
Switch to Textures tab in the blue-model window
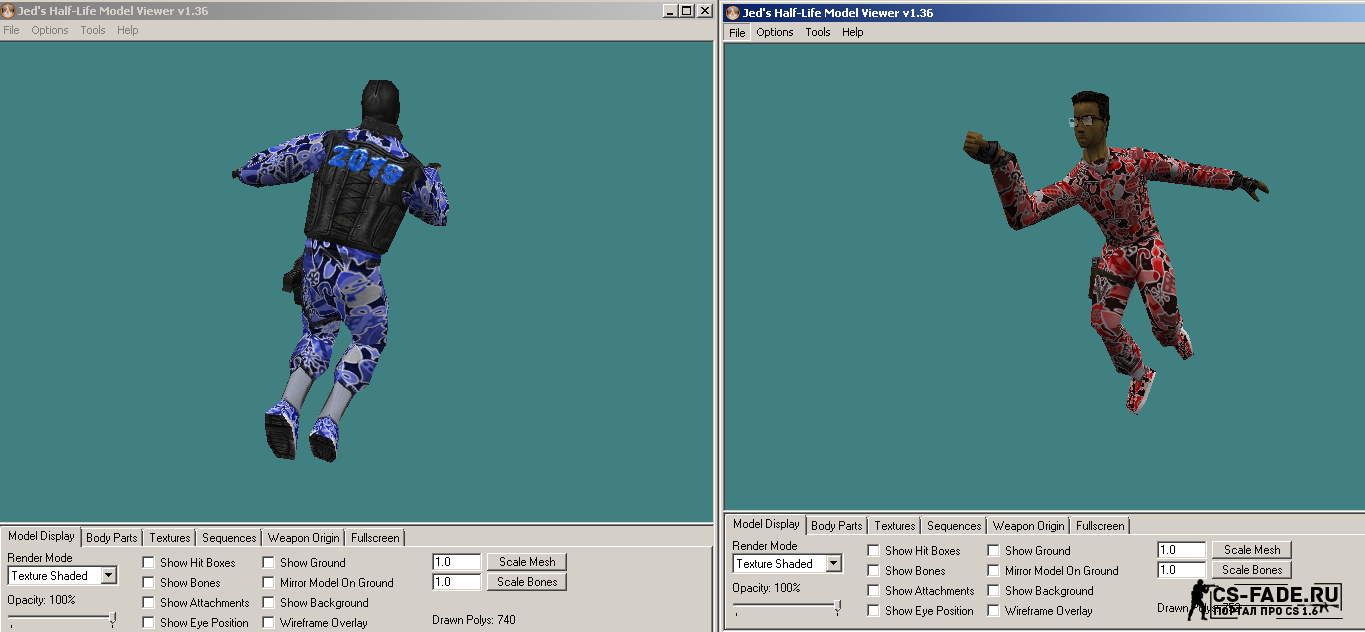[x=170, y=538]
